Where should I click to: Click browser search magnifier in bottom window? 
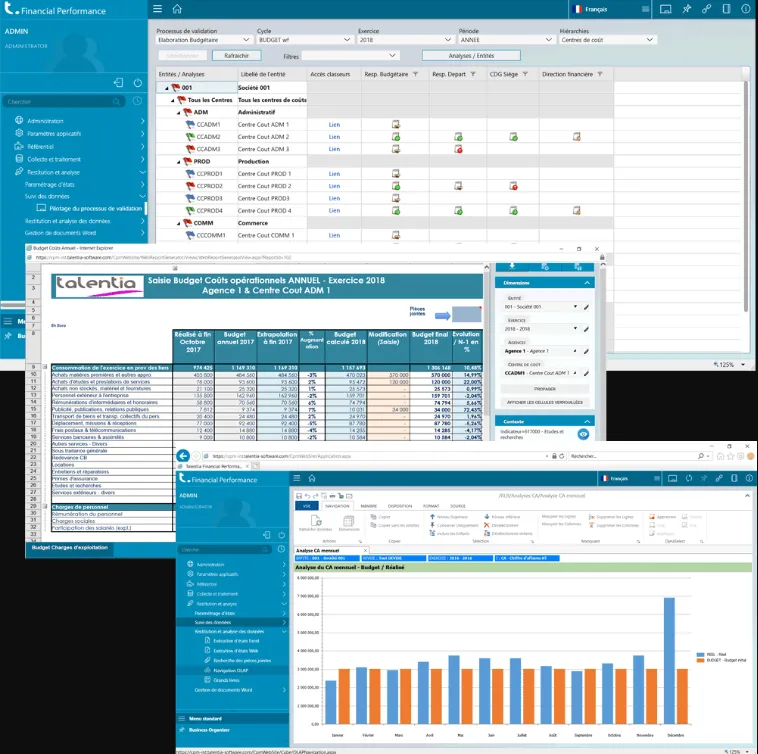click(x=700, y=456)
